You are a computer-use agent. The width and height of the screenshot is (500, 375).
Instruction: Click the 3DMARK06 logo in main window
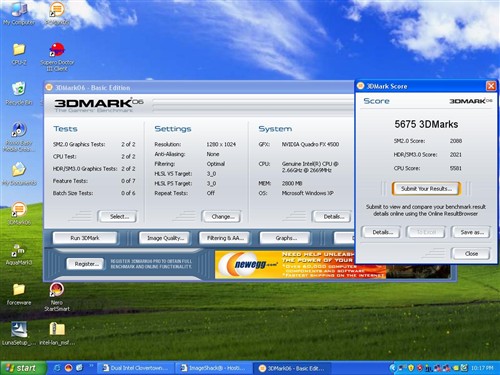pyautogui.click(x=99, y=105)
